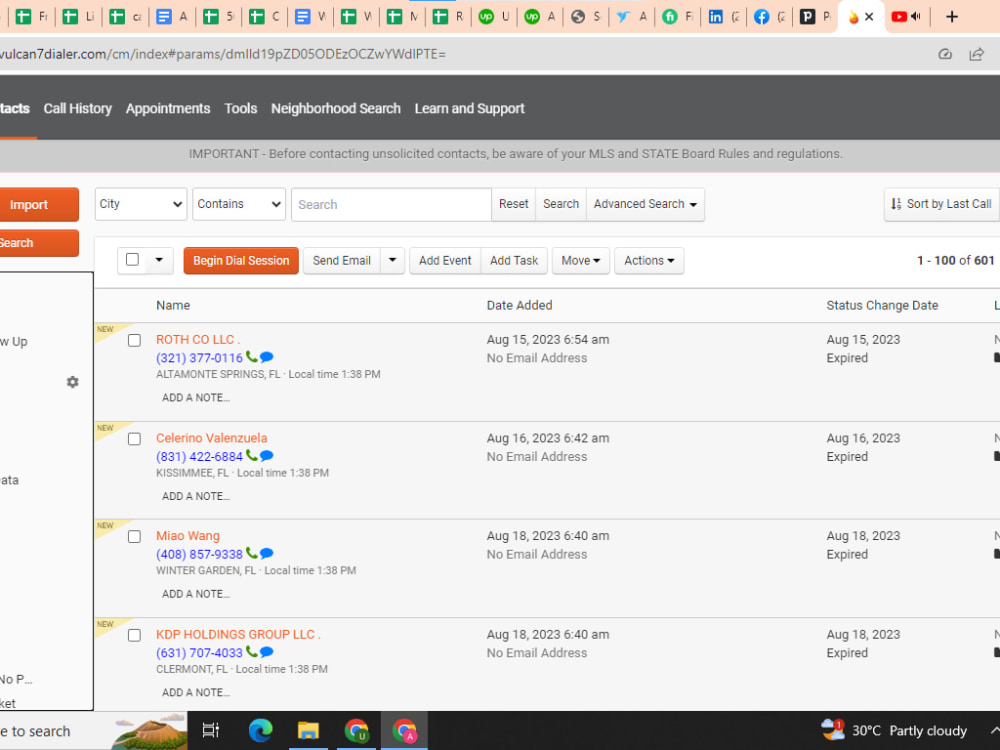The width and height of the screenshot is (1000, 750).
Task: Message KDP HOLDINGS GROUP LLC chat icon
Action: coord(267,652)
